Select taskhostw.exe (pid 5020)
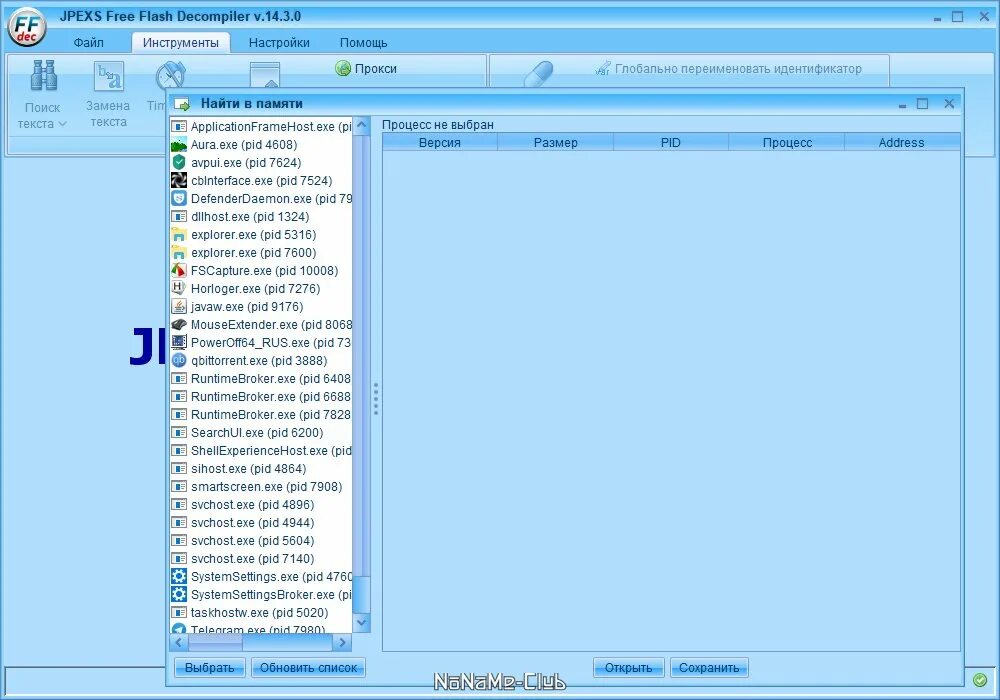Viewport: 1000px width, 700px height. pos(261,613)
